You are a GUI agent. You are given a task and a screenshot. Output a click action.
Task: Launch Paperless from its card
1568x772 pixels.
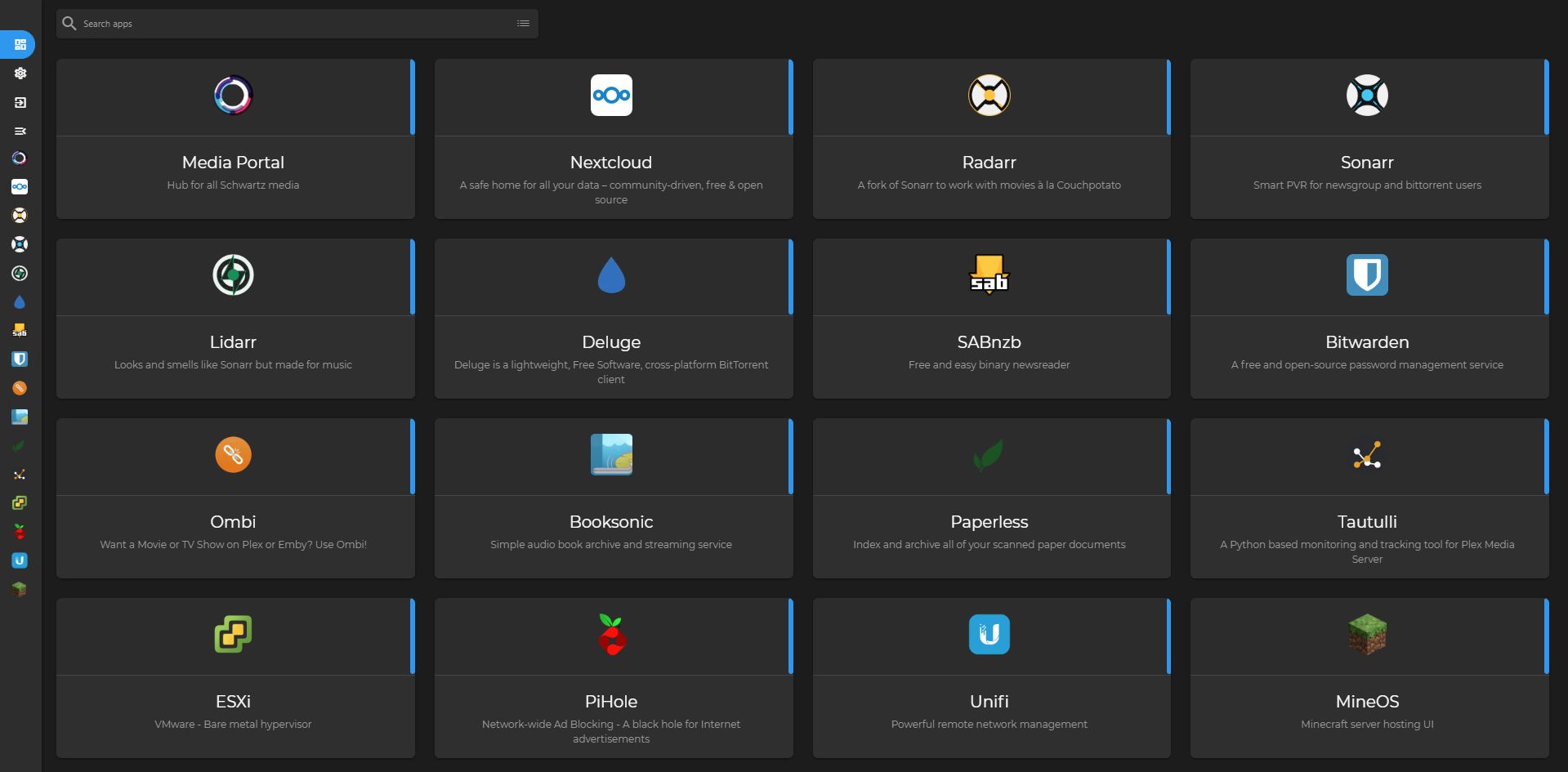989,498
